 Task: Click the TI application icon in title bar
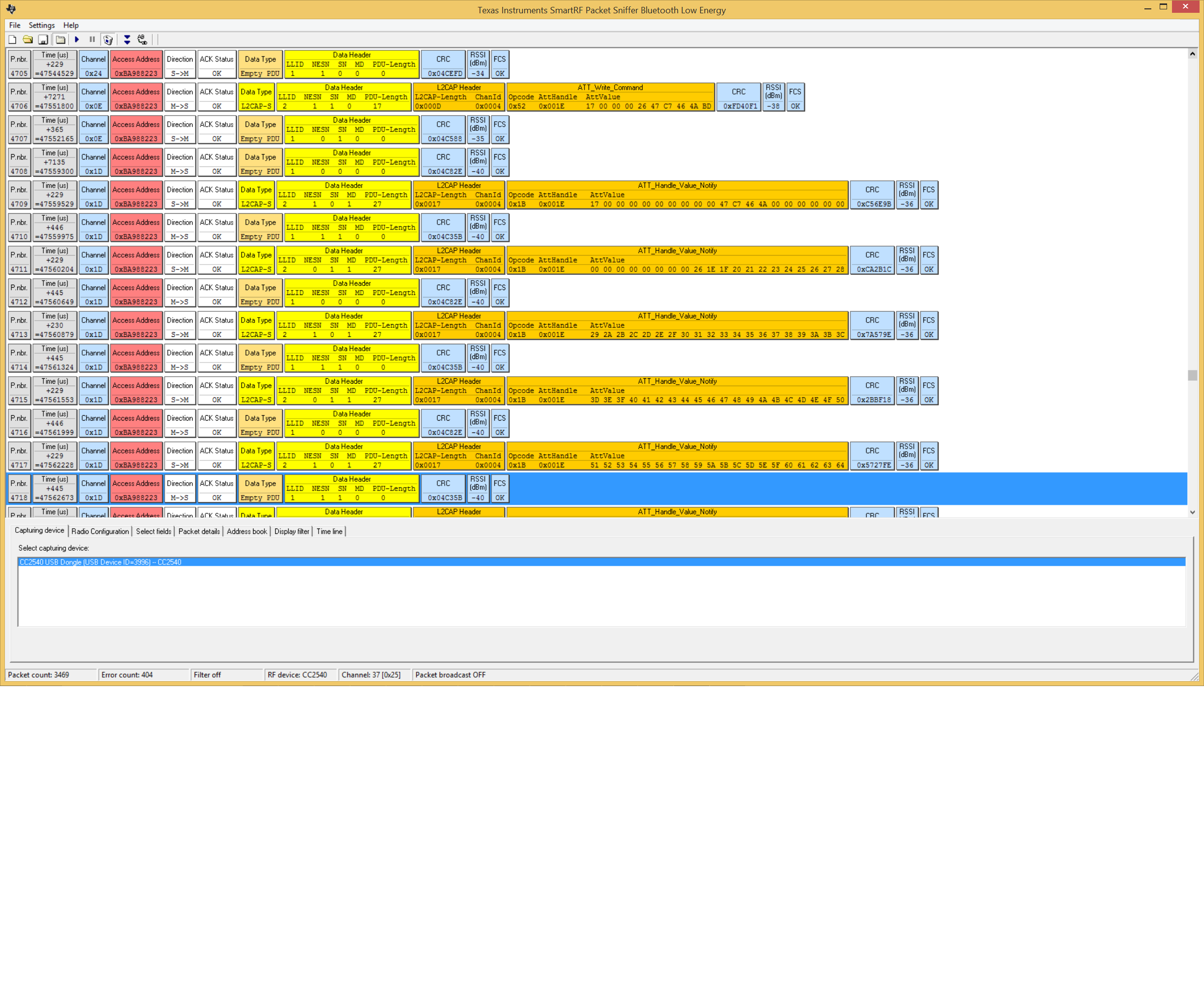(x=11, y=9)
